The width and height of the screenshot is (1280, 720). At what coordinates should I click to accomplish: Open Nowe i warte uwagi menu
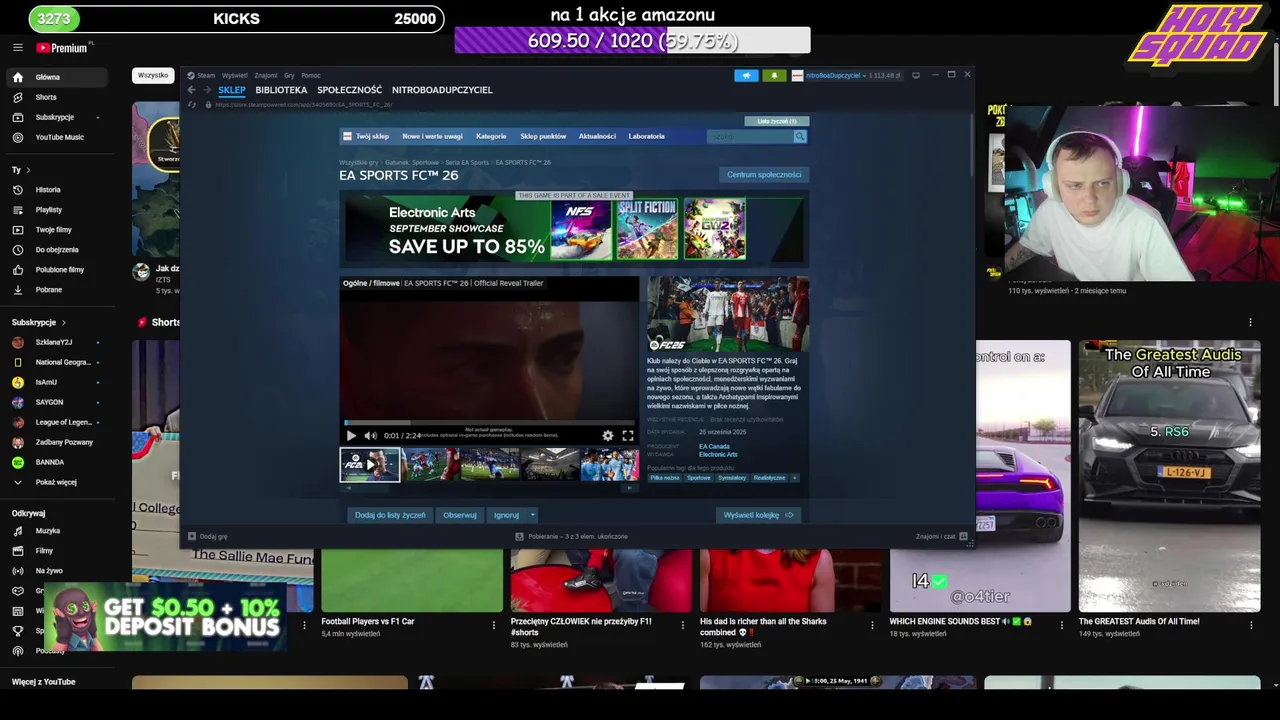[432, 136]
